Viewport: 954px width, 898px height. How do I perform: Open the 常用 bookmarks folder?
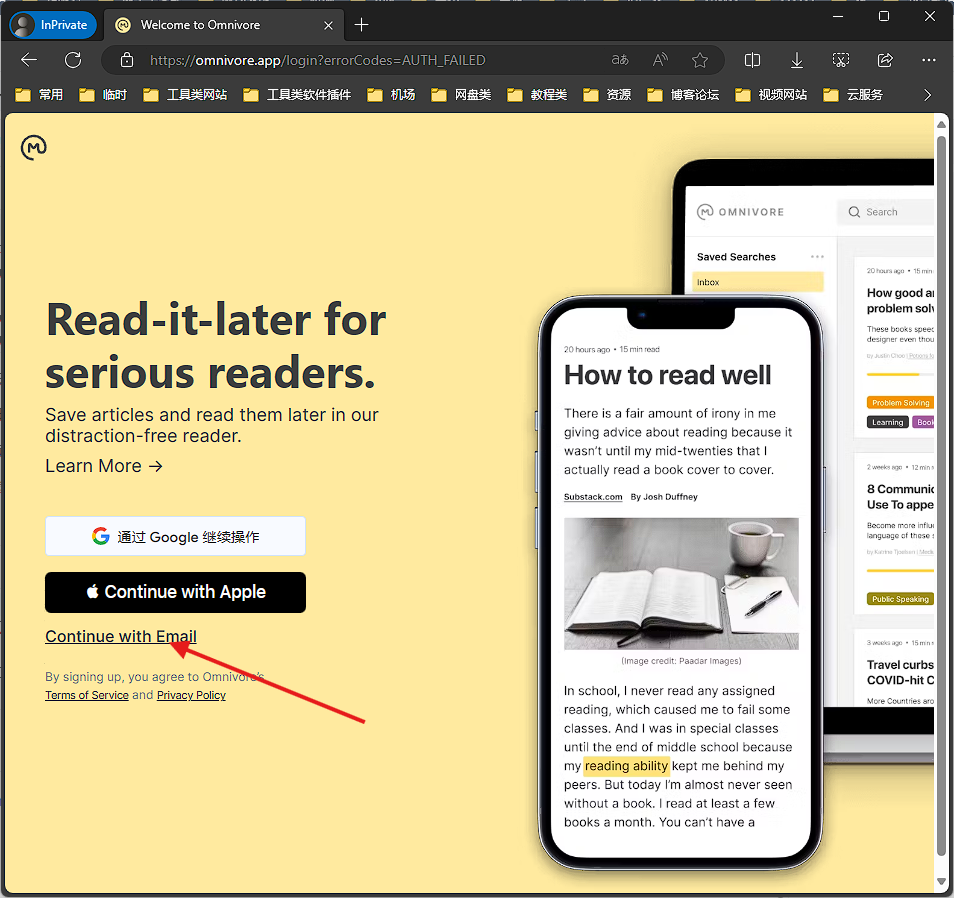click(x=39, y=95)
